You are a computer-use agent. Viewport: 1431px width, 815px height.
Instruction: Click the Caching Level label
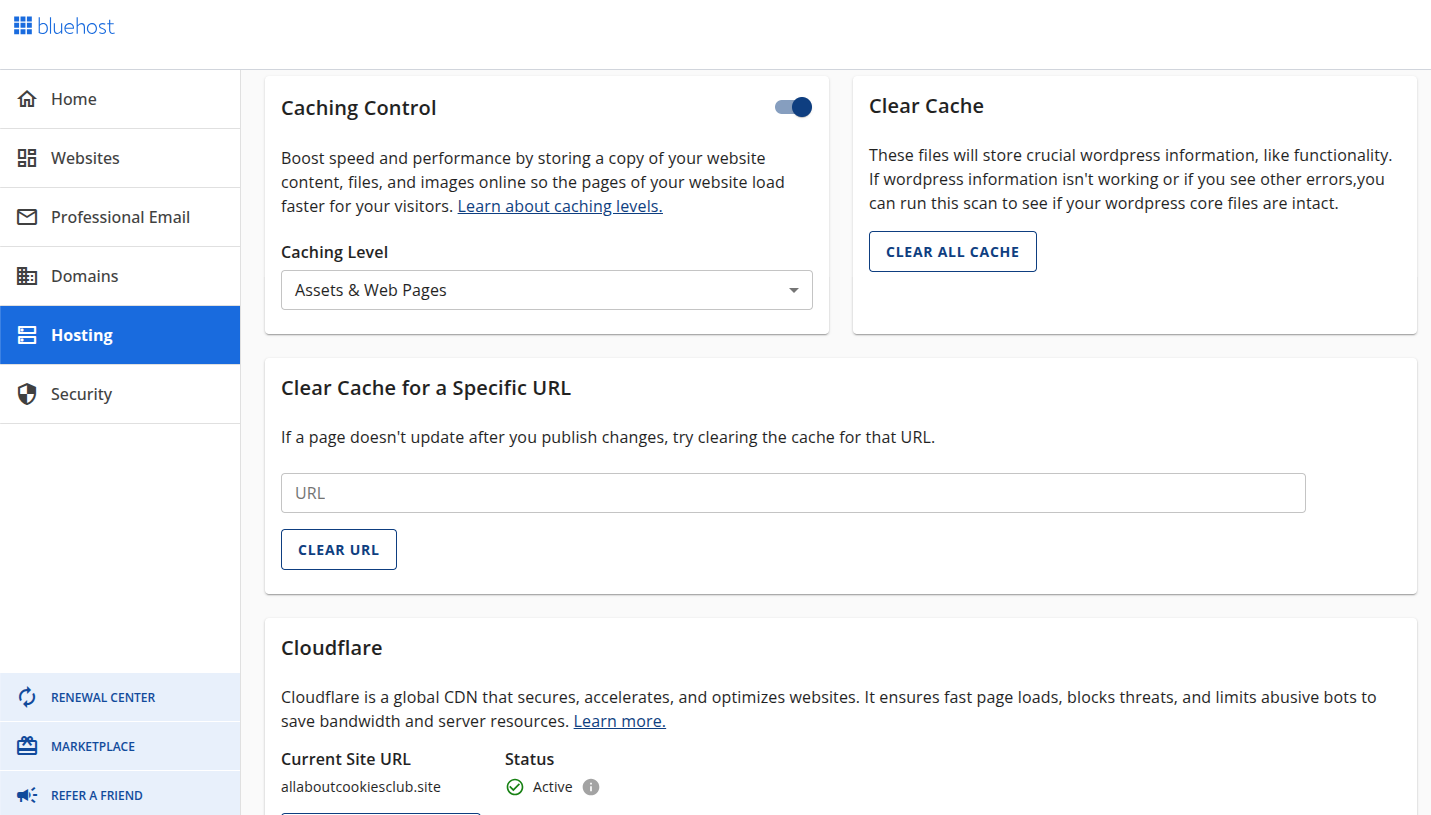coord(335,252)
